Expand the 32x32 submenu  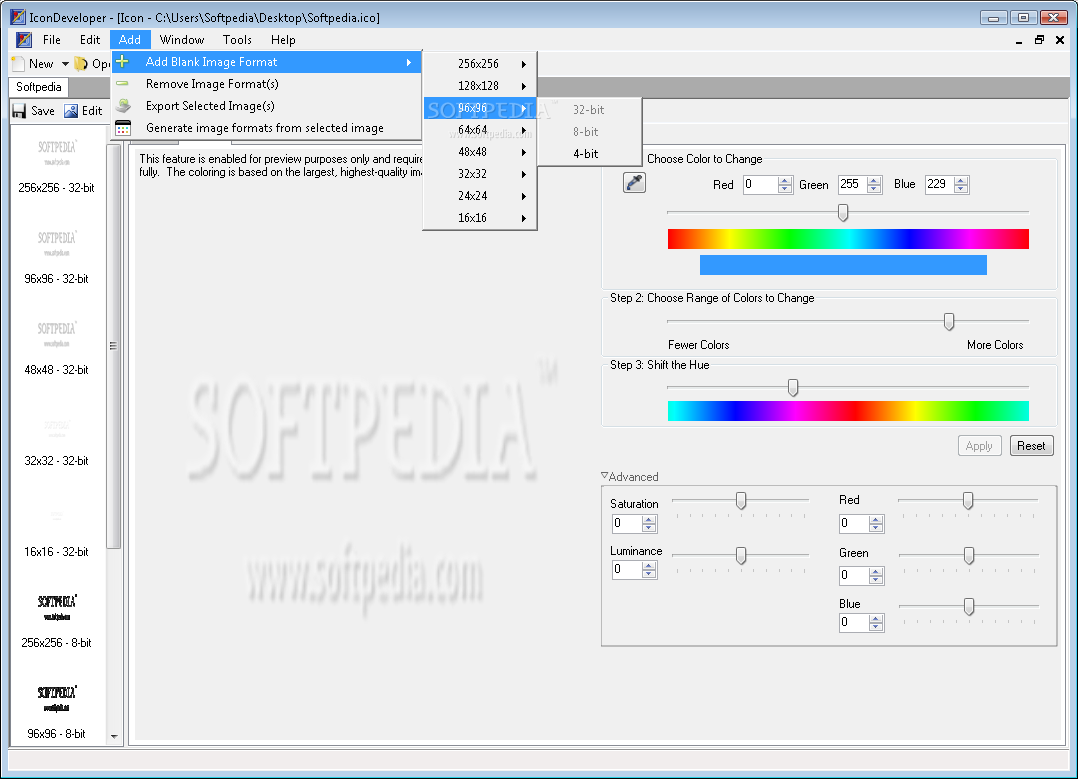pyautogui.click(x=523, y=174)
